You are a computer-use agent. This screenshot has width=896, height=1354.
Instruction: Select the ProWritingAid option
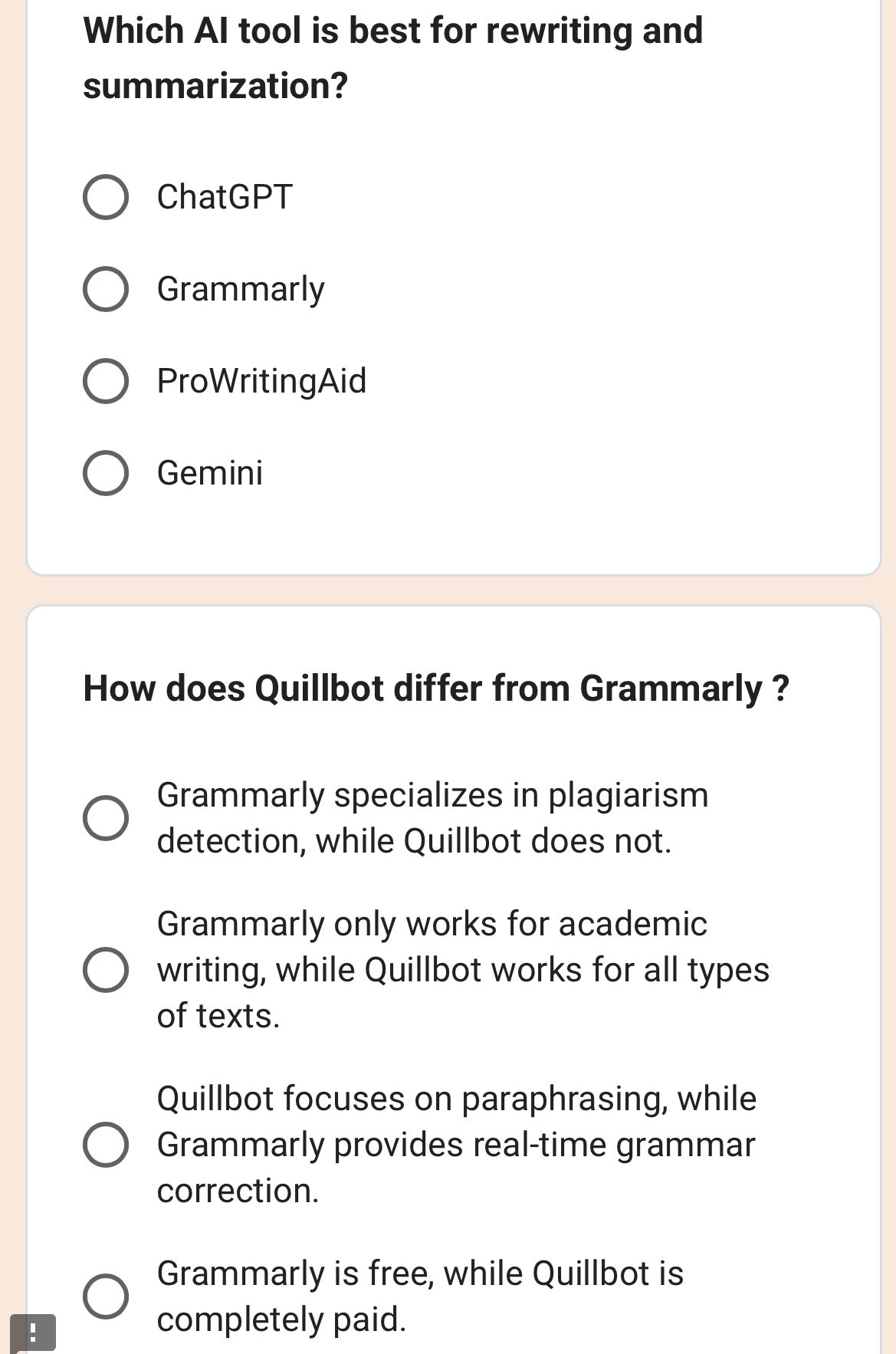tap(107, 381)
